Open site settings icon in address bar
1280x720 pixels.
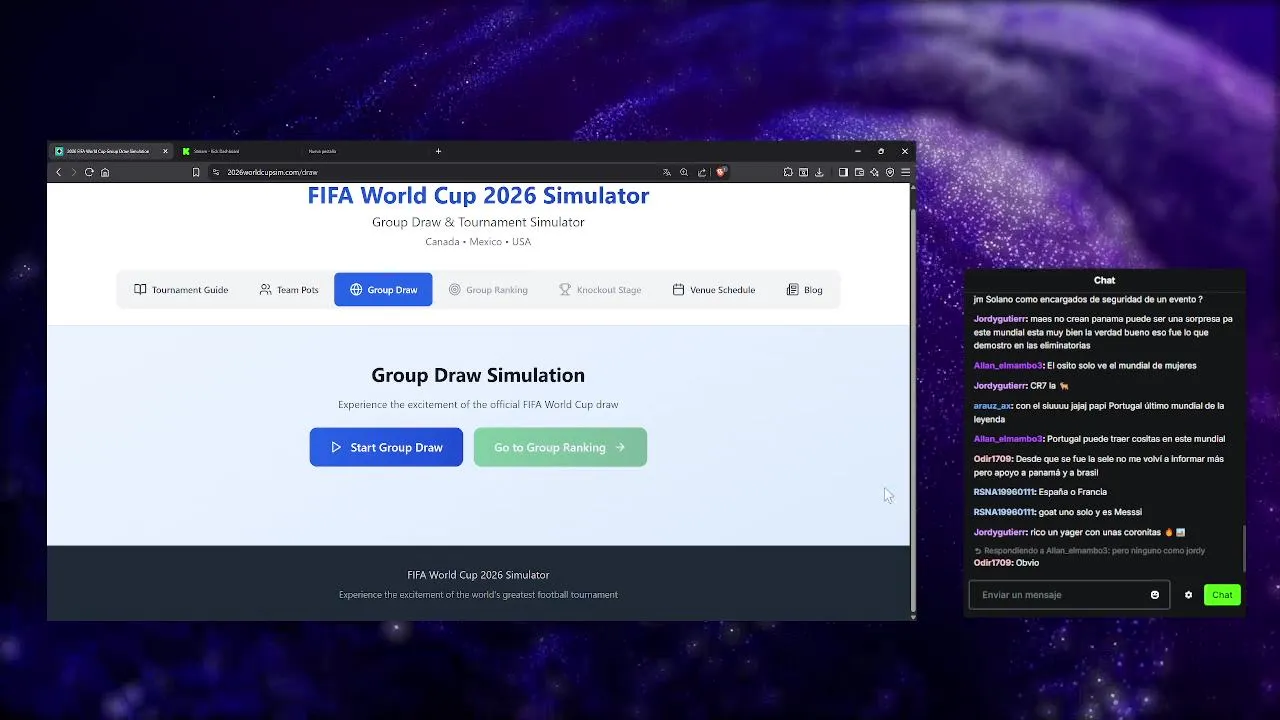click(216, 172)
